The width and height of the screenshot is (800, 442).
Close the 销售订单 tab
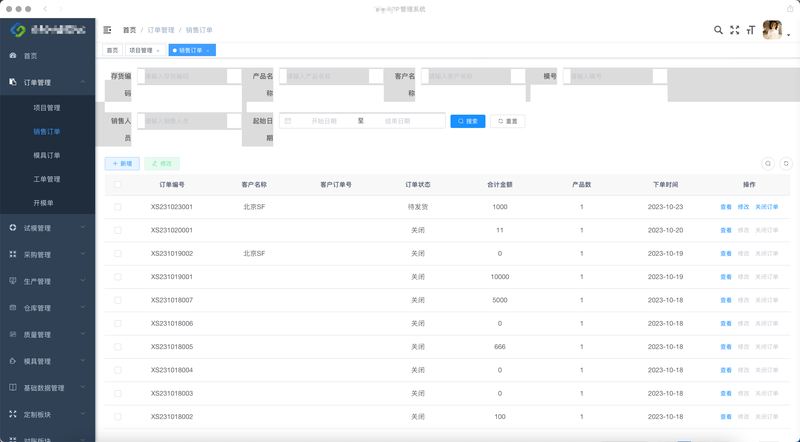click(x=208, y=51)
